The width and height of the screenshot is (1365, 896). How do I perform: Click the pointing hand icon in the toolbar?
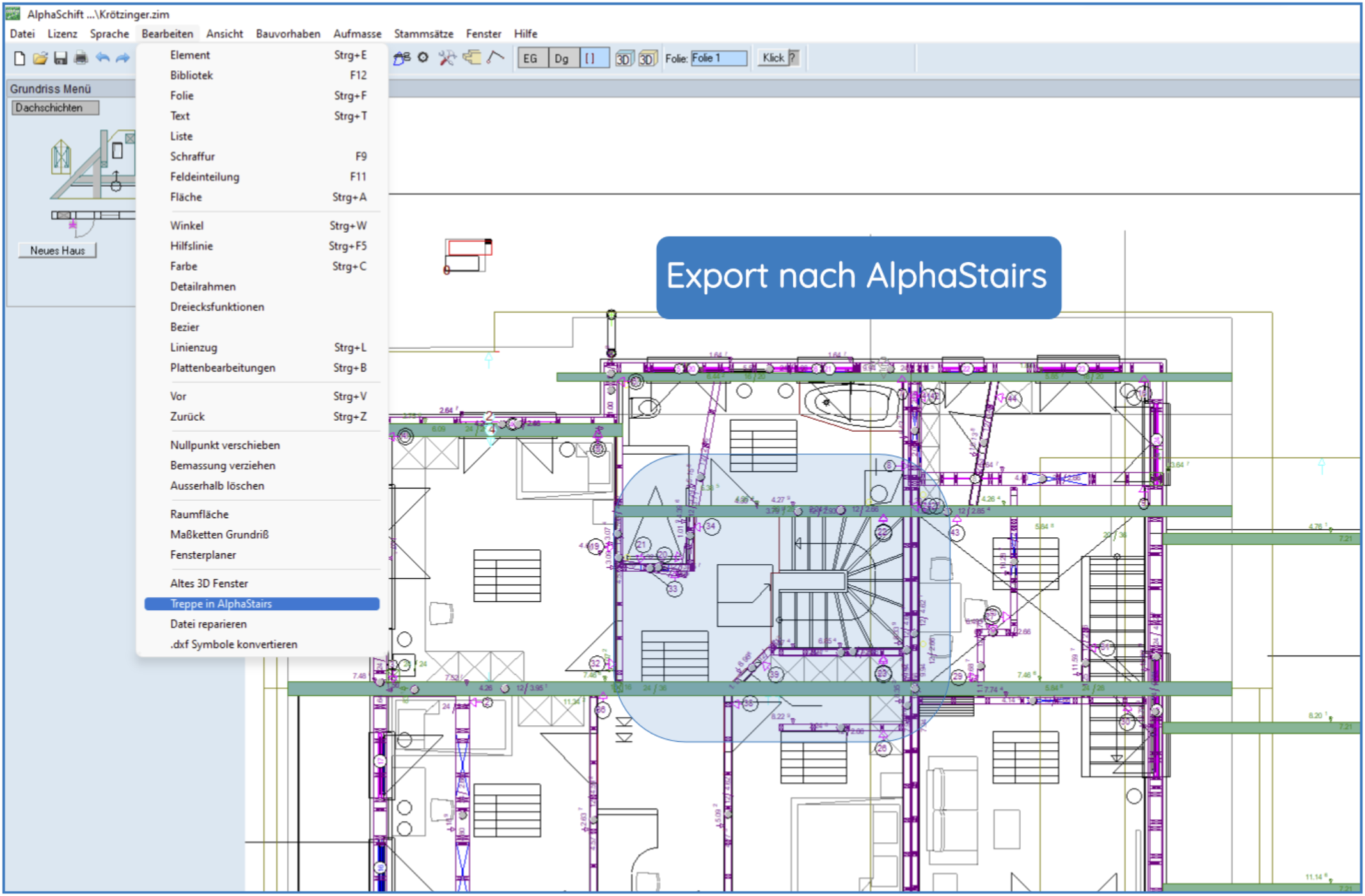click(471, 58)
